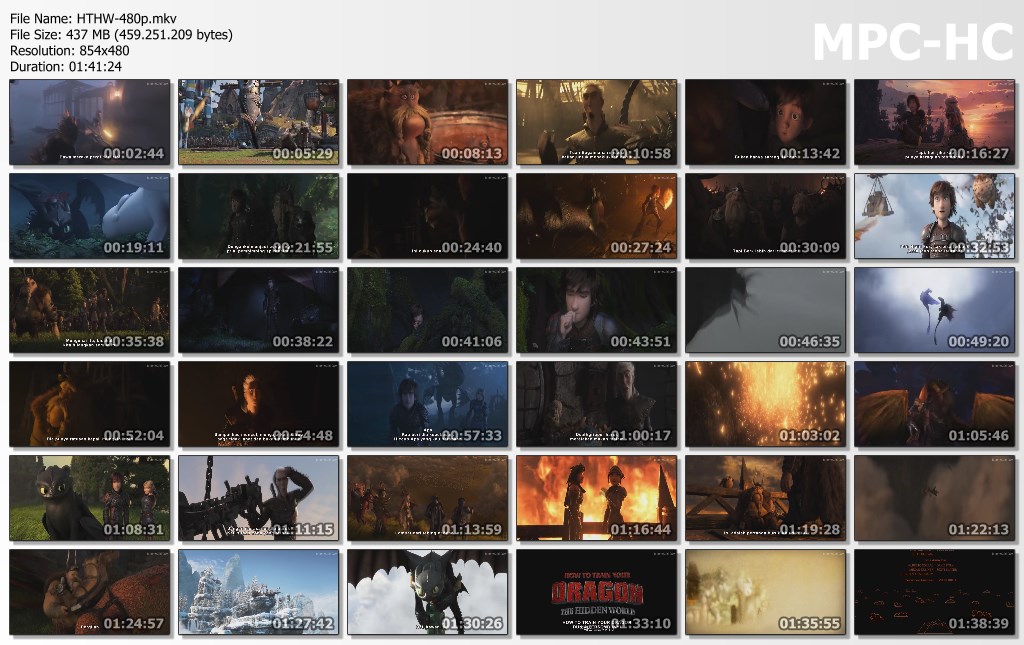Screen dimensions: 1024x645
Task: Choose the thumbnail marked 00:21:55
Action: click(259, 216)
